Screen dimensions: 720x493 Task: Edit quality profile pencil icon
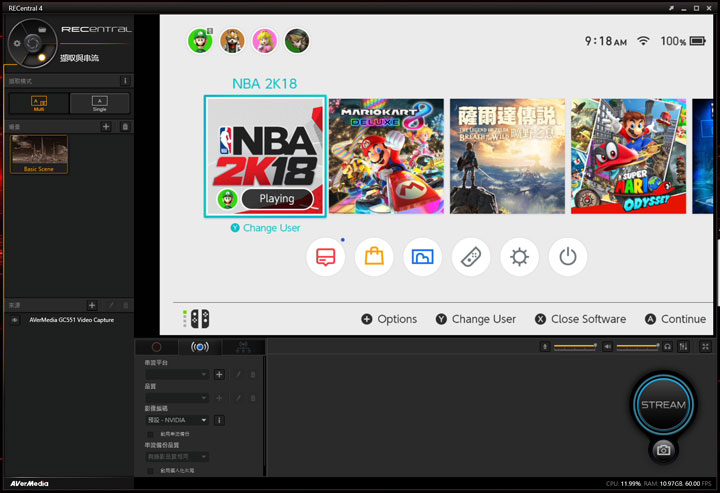click(238, 398)
